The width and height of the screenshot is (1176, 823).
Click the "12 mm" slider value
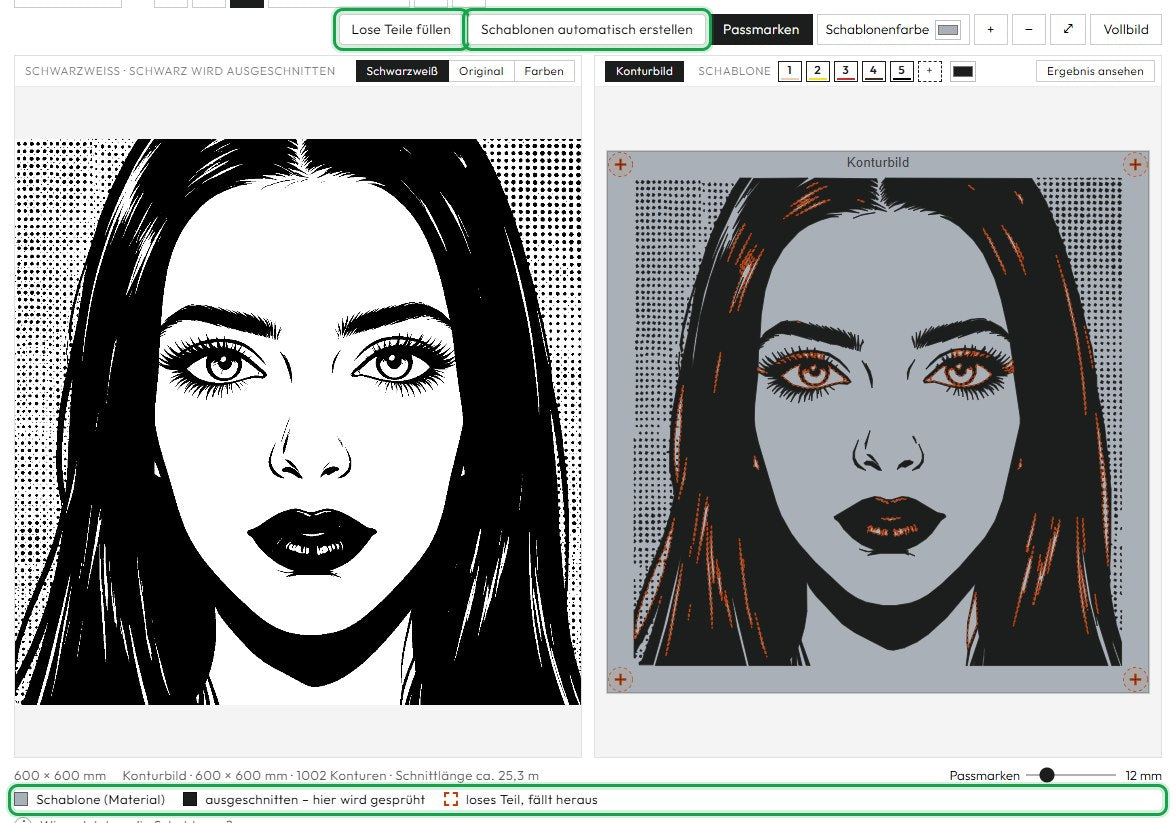[1143, 776]
